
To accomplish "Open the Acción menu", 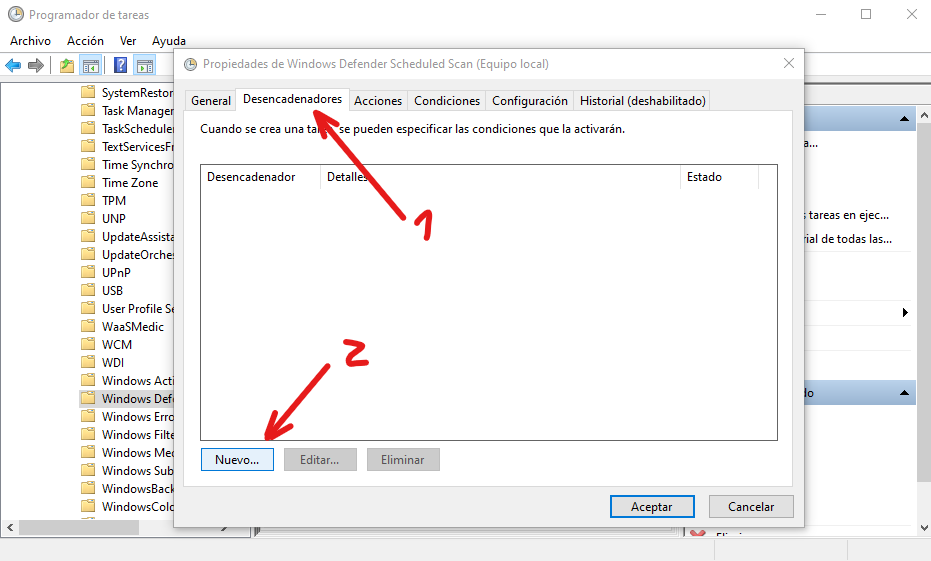I will tap(86, 40).
